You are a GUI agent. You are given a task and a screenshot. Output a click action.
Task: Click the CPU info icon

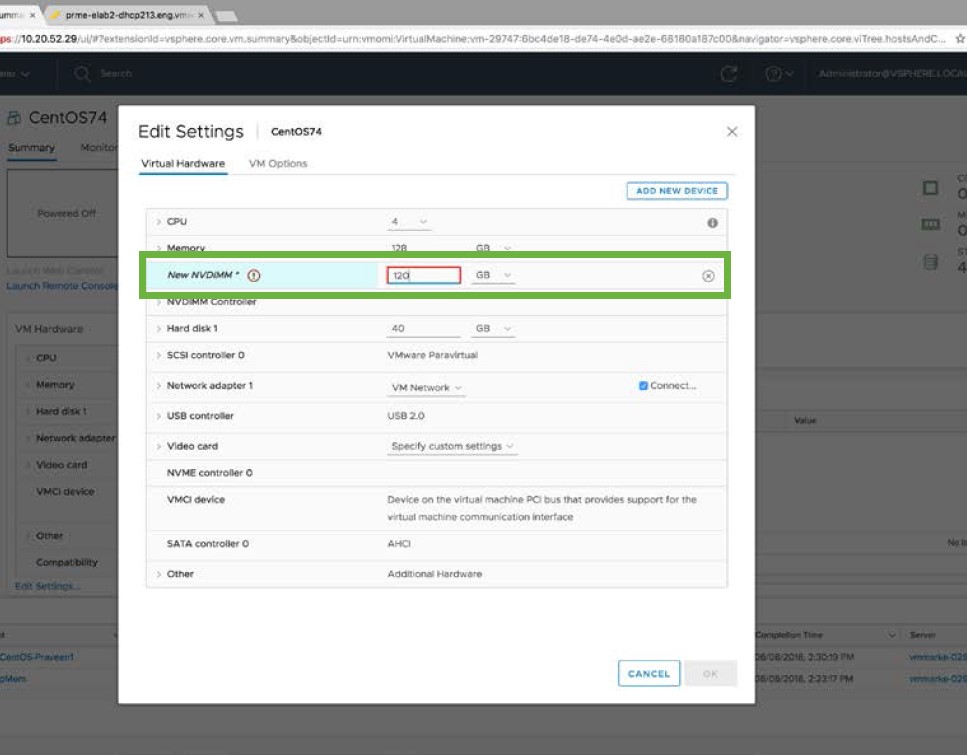tap(712, 223)
